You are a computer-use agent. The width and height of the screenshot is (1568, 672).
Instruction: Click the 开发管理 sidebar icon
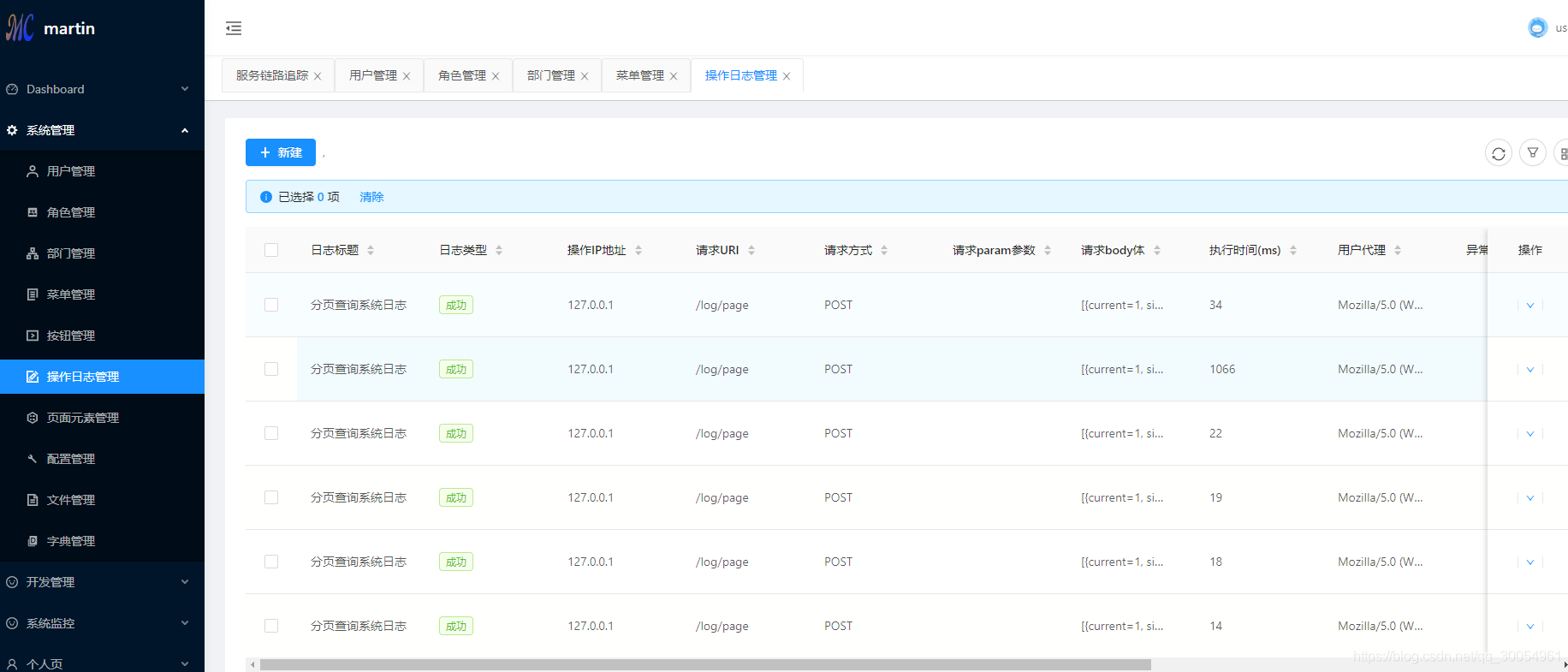(x=12, y=582)
